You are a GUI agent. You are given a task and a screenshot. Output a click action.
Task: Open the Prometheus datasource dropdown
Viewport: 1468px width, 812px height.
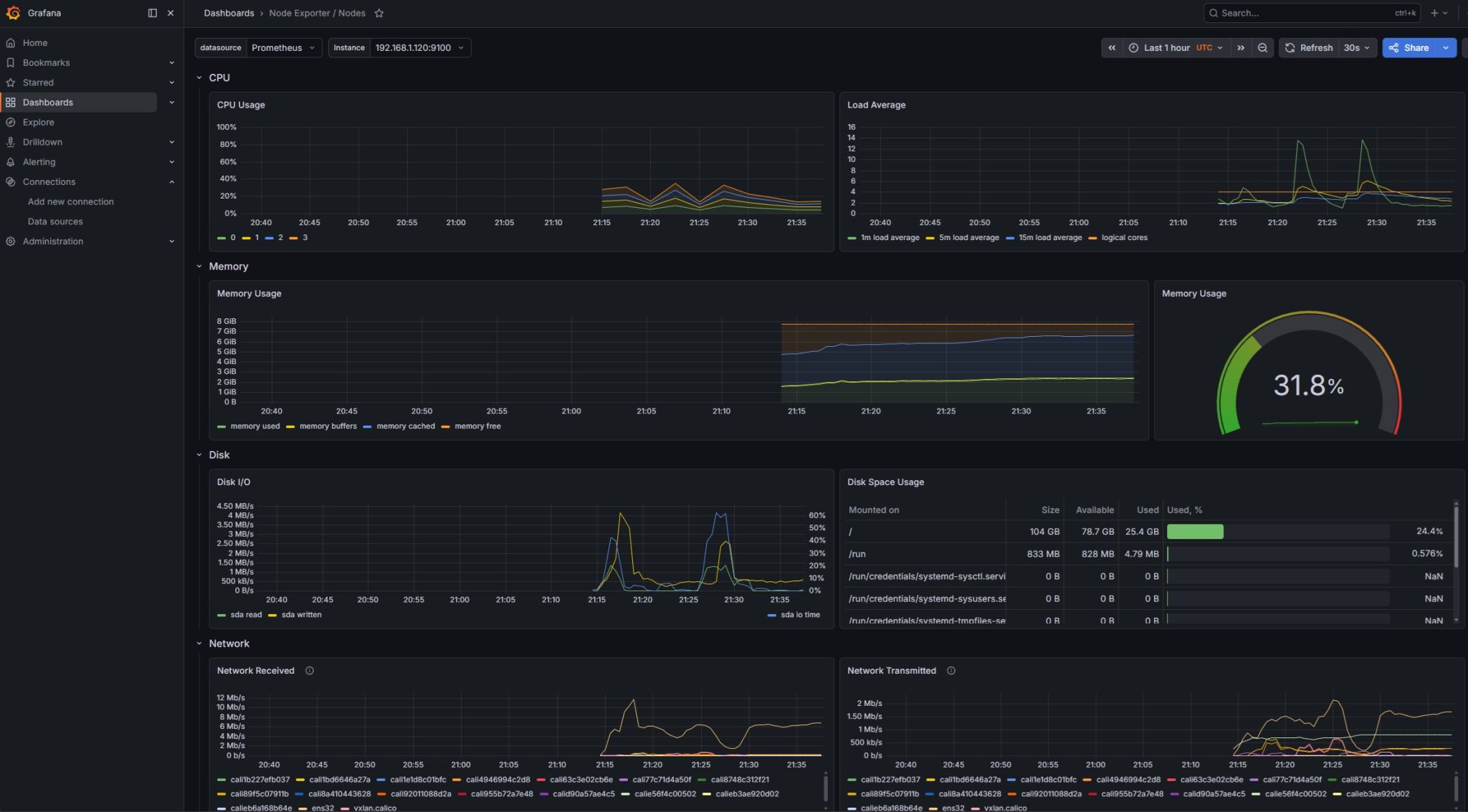tap(283, 48)
